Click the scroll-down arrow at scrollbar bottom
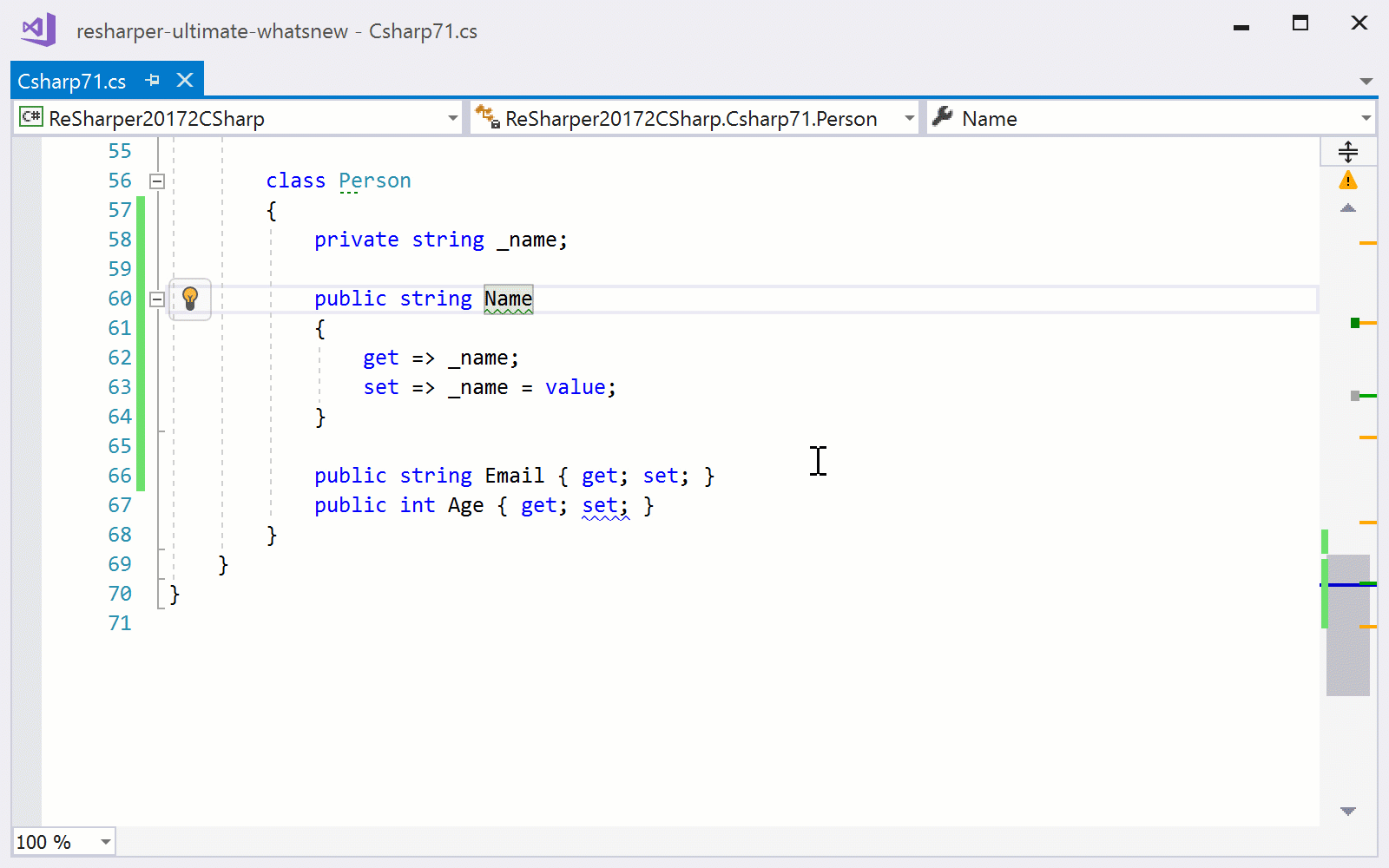Screen dimensions: 1389x868 [x=1348, y=811]
